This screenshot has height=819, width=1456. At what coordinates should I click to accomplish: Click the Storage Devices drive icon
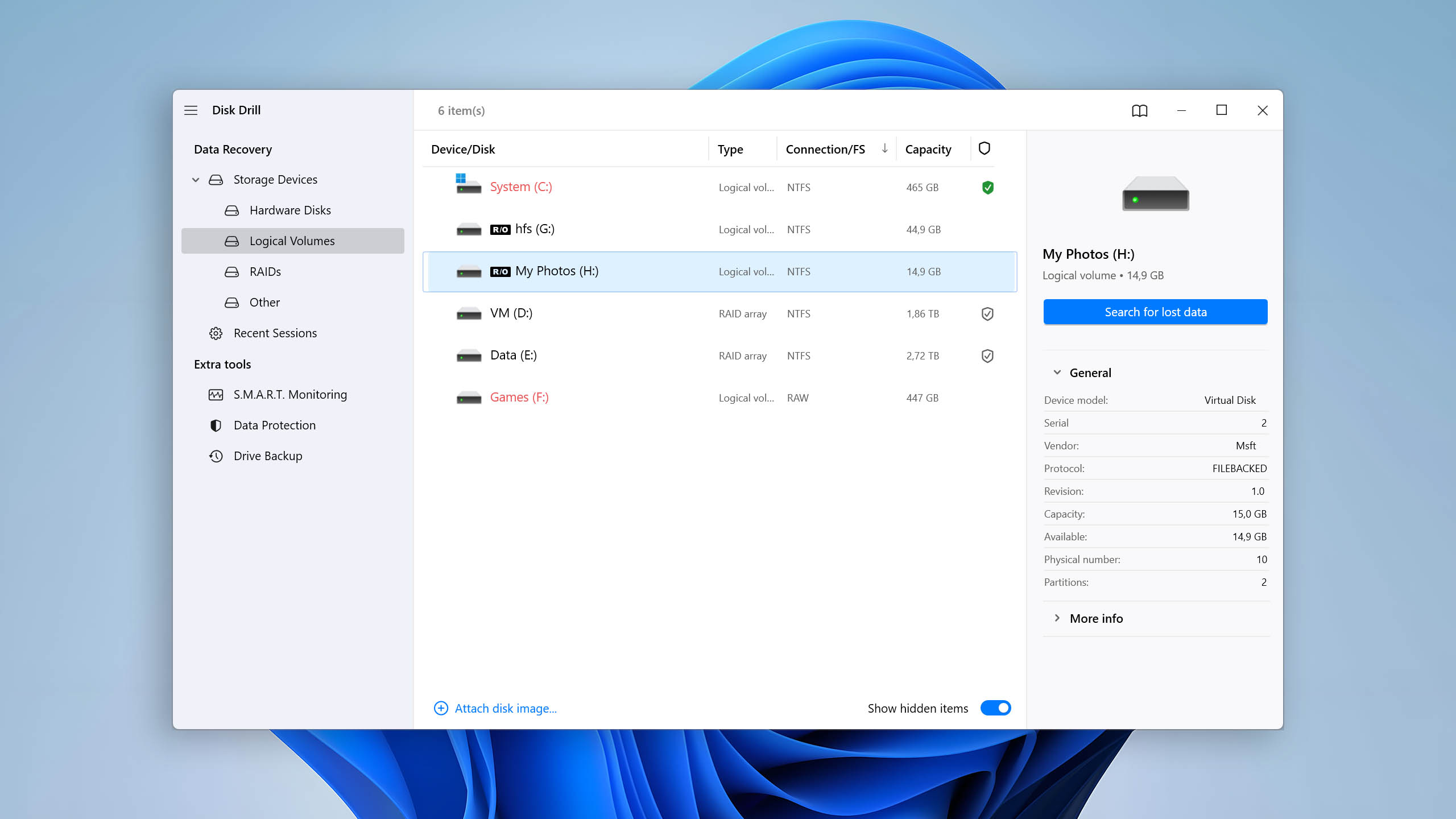[216, 180]
